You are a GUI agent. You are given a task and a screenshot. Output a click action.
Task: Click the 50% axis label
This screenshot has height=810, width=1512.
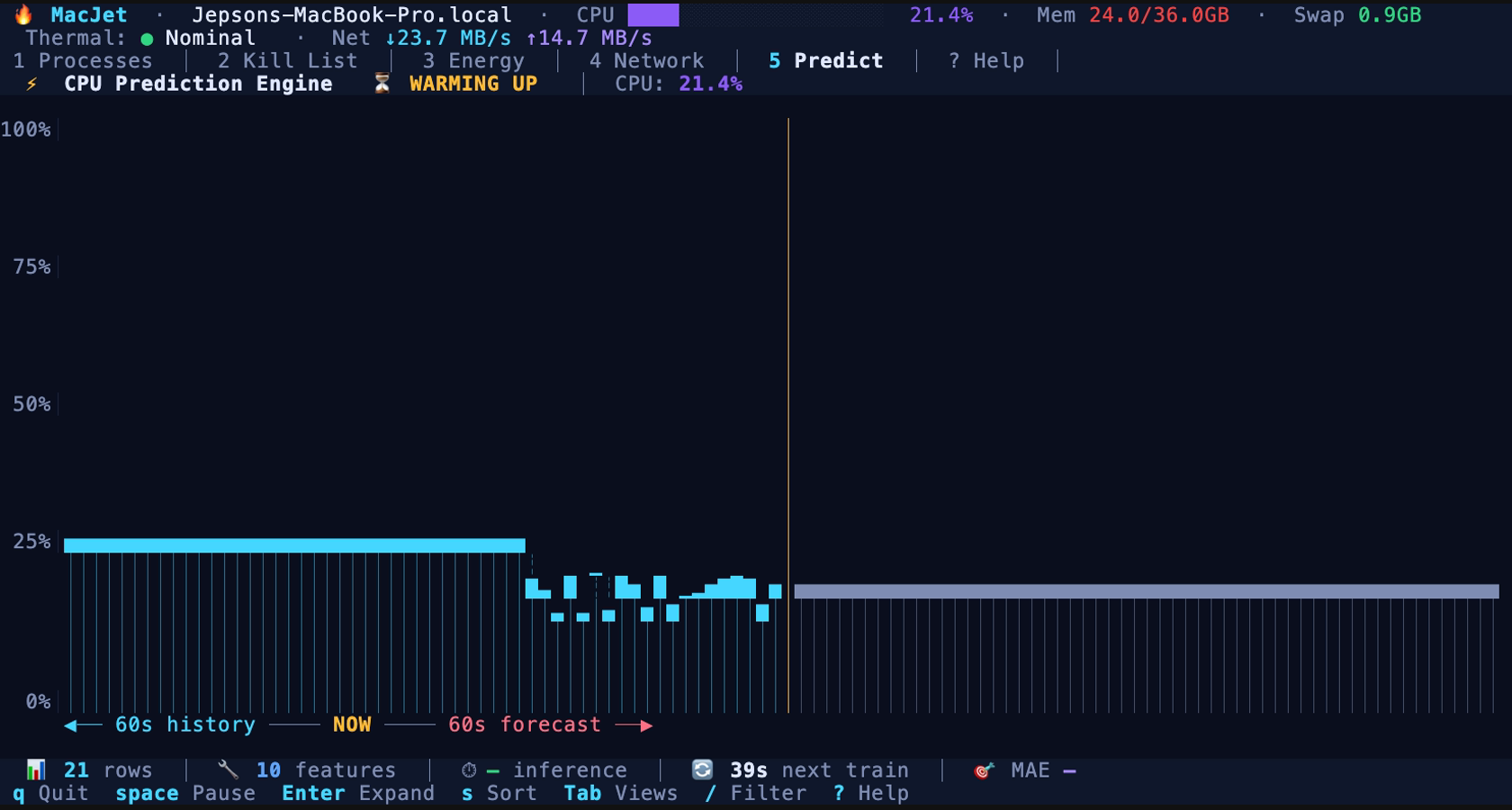pyautogui.click(x=31, y=404)
